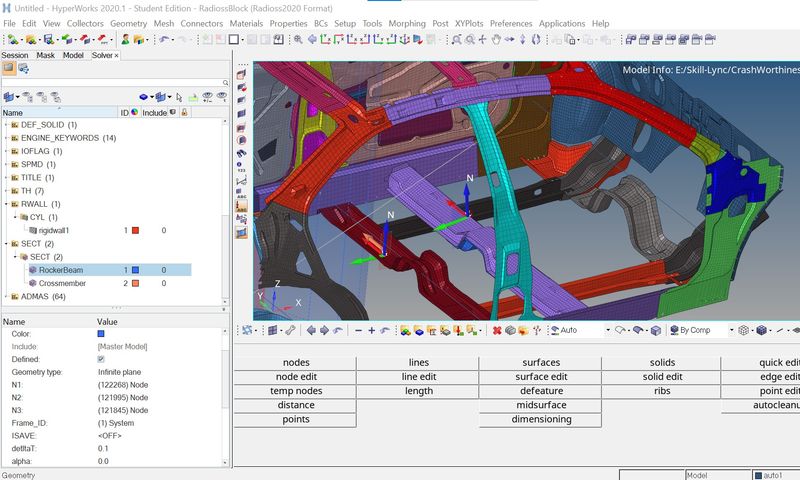This screenshot has height=480, width=800.
Task: Click the top icon of vertical viewport toolbar
Action: 241,74
